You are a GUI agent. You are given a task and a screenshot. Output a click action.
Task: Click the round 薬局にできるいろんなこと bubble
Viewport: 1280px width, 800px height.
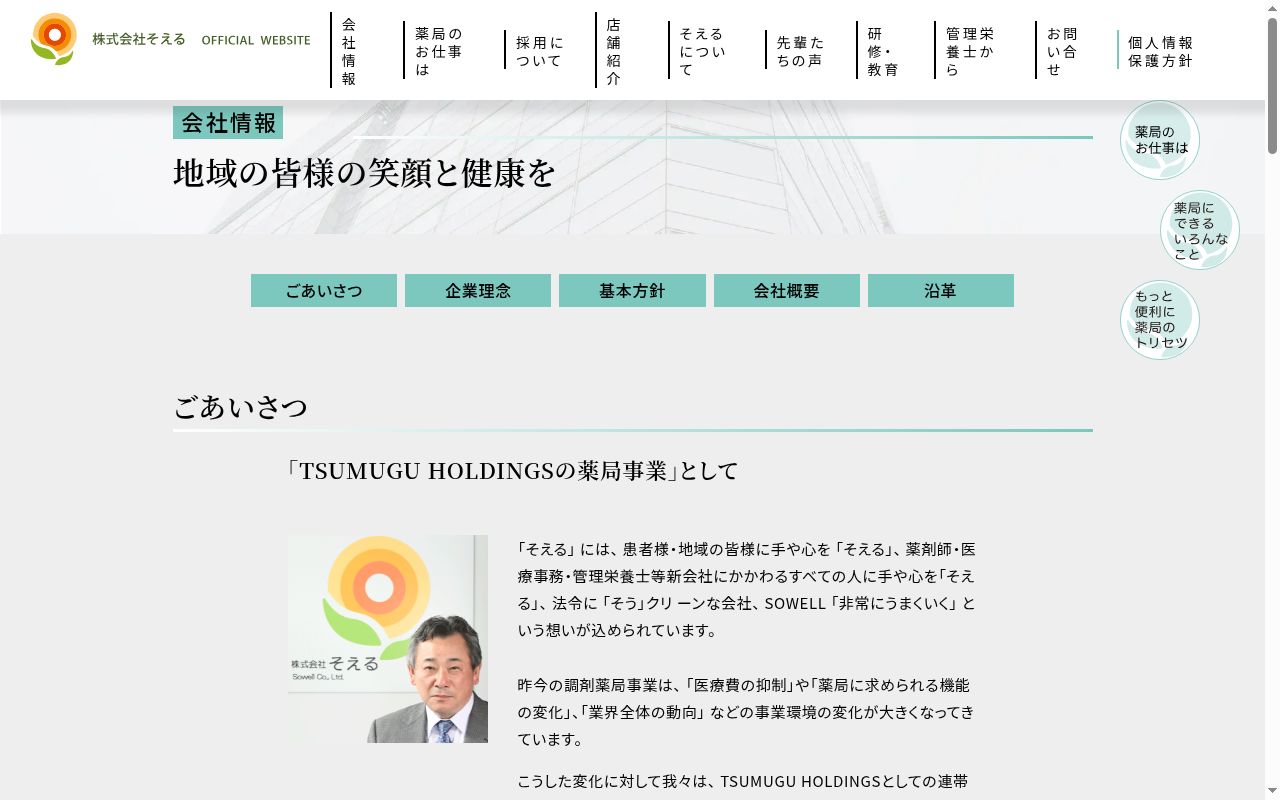click(x=1200, y=230)
